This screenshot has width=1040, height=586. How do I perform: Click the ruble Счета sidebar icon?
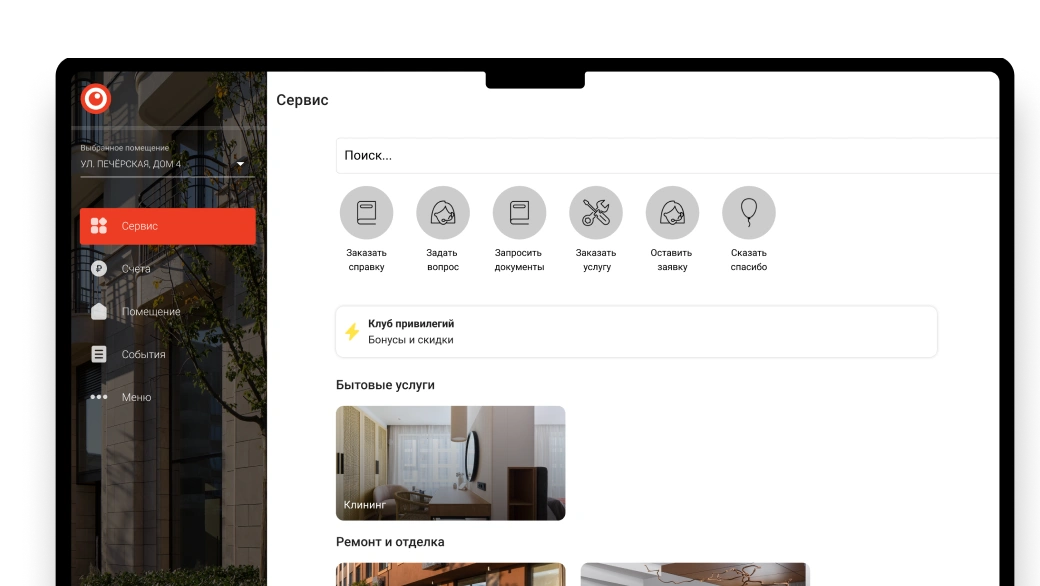pyautogui.click(x=98, y=269)
